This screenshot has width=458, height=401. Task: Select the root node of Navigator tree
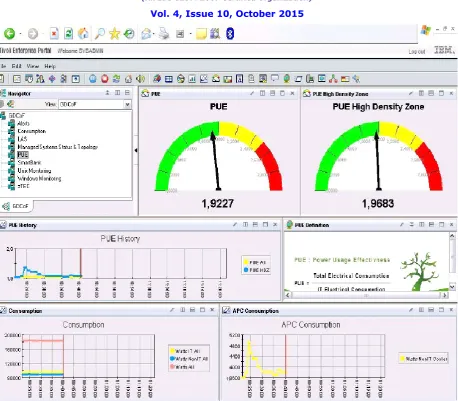coord(16,115)
